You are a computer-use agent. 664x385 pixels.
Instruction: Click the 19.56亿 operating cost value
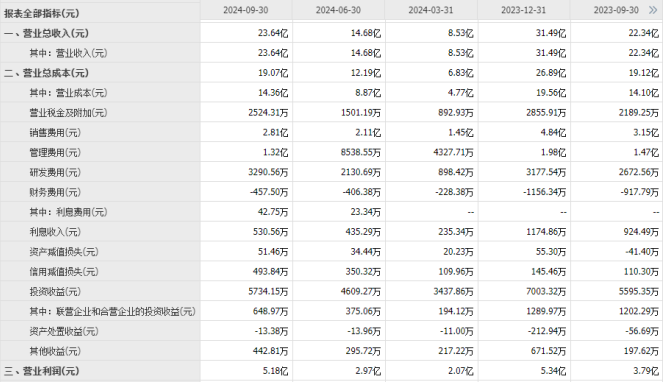click(x=551, y=93)
